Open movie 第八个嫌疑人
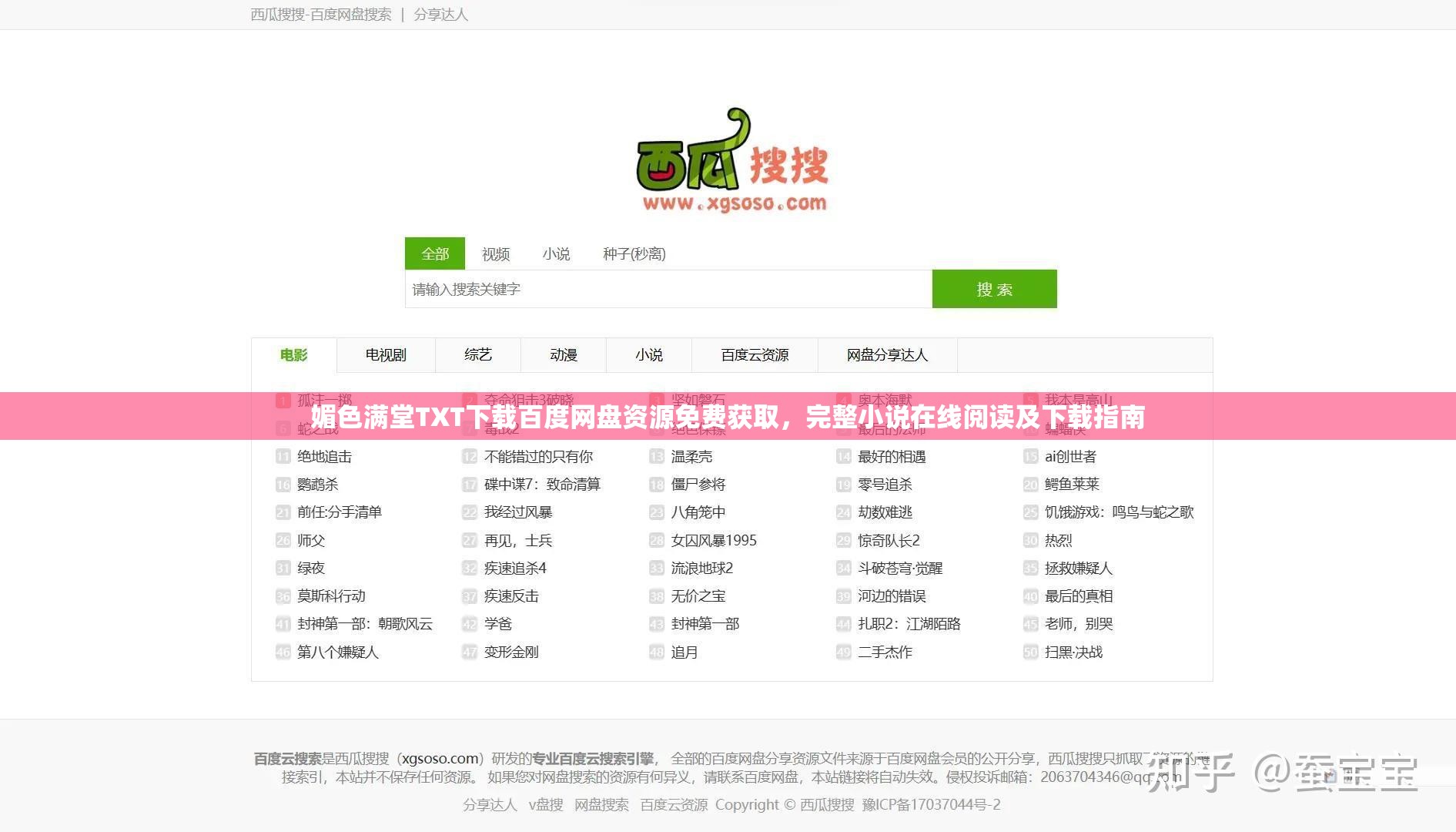 [x=338, y=653]
